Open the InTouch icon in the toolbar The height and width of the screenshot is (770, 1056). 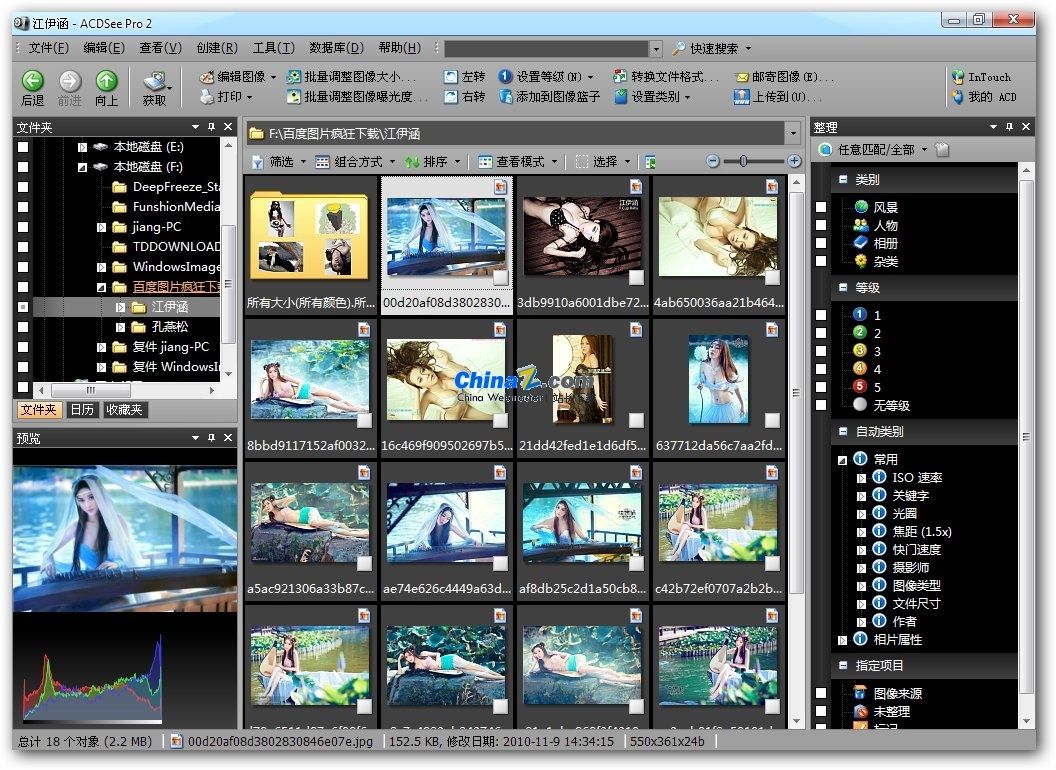coord(958,77)
